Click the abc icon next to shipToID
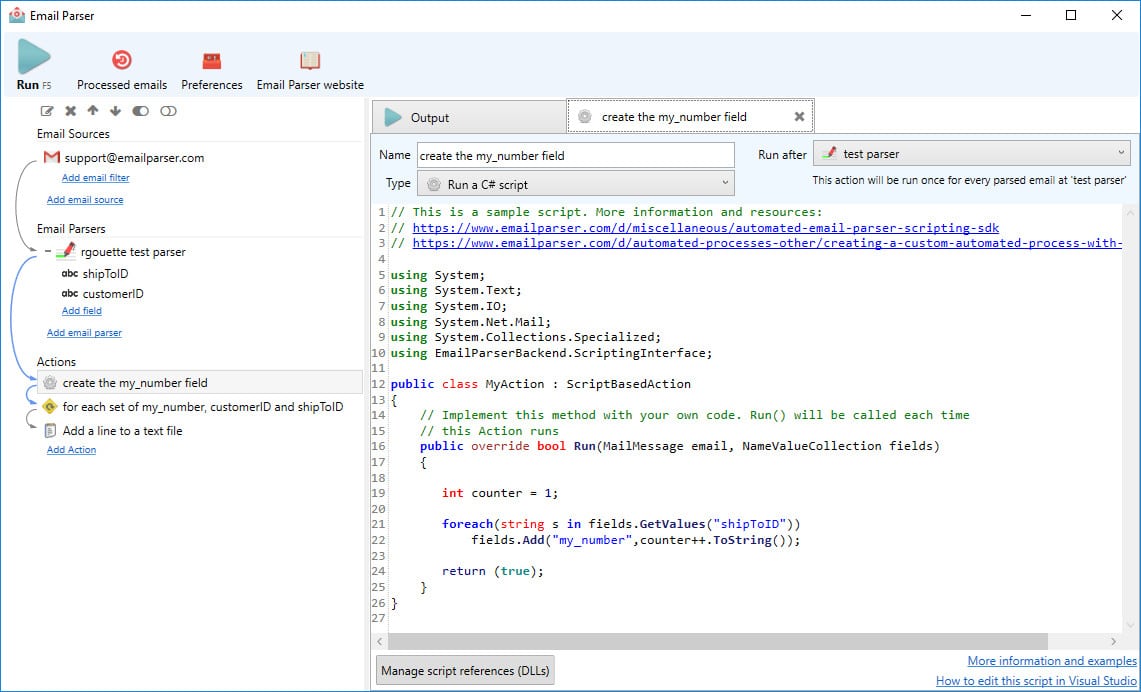Image resolution: width=1141 pixels, height=692 pixels. (70, 274)
